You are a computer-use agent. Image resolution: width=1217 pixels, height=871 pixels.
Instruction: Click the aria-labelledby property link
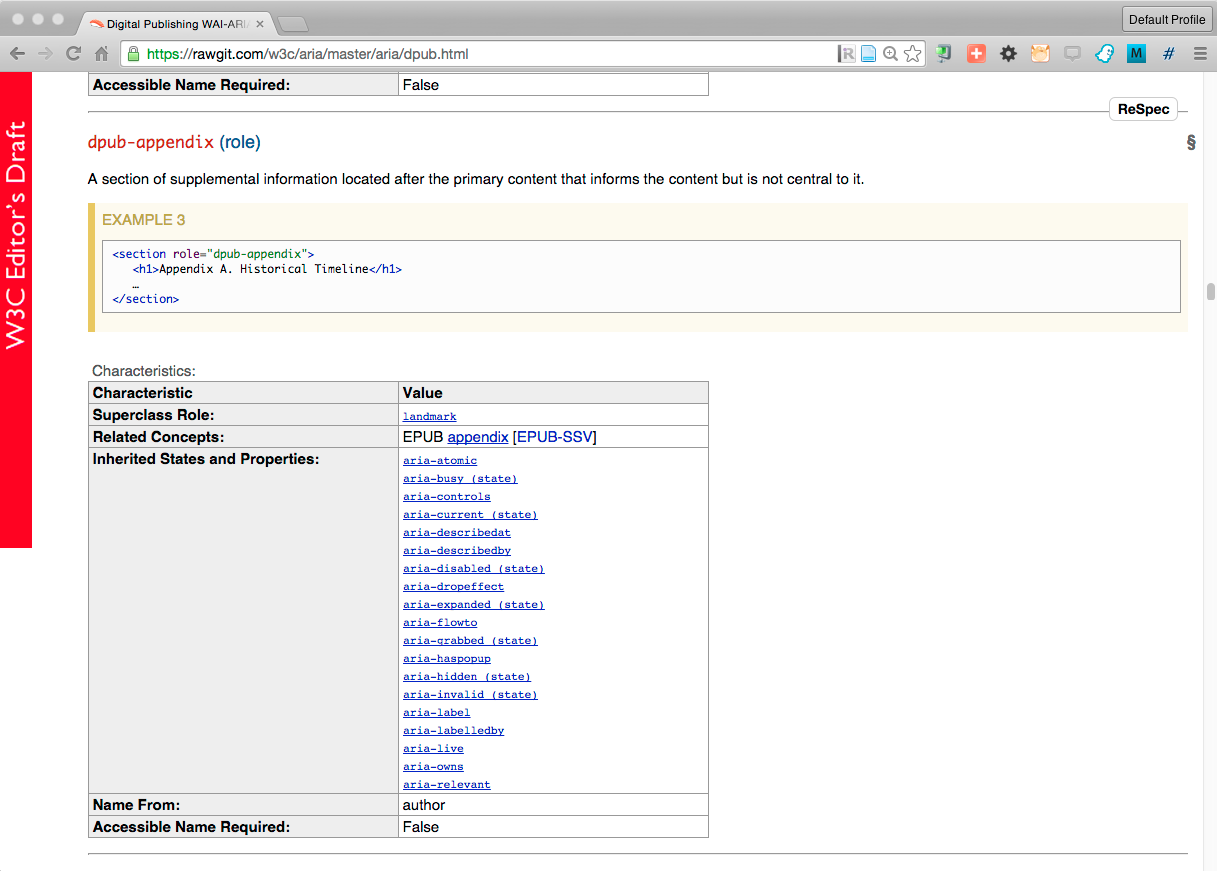(453, 731)
